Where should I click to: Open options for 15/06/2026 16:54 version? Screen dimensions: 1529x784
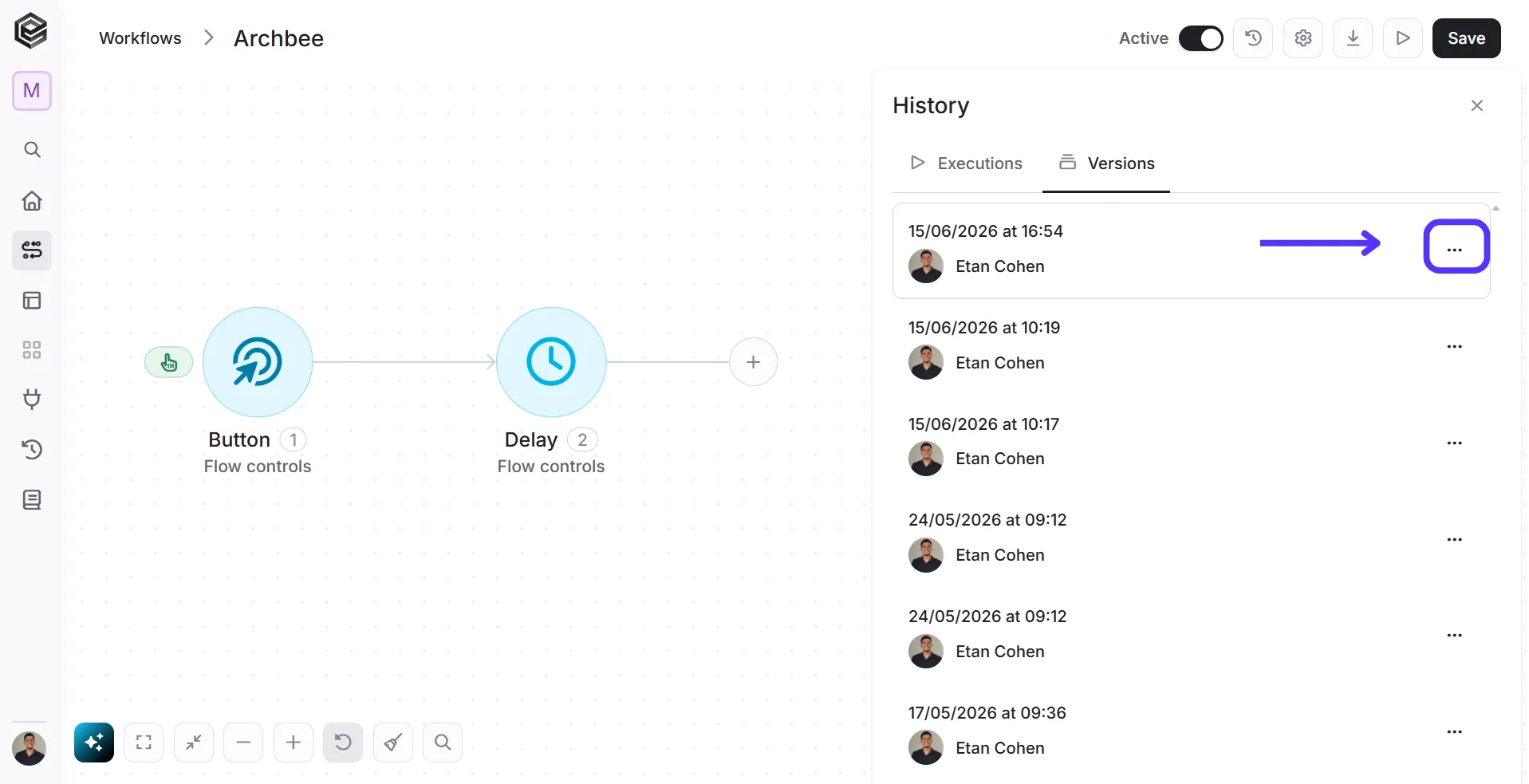1454,250
